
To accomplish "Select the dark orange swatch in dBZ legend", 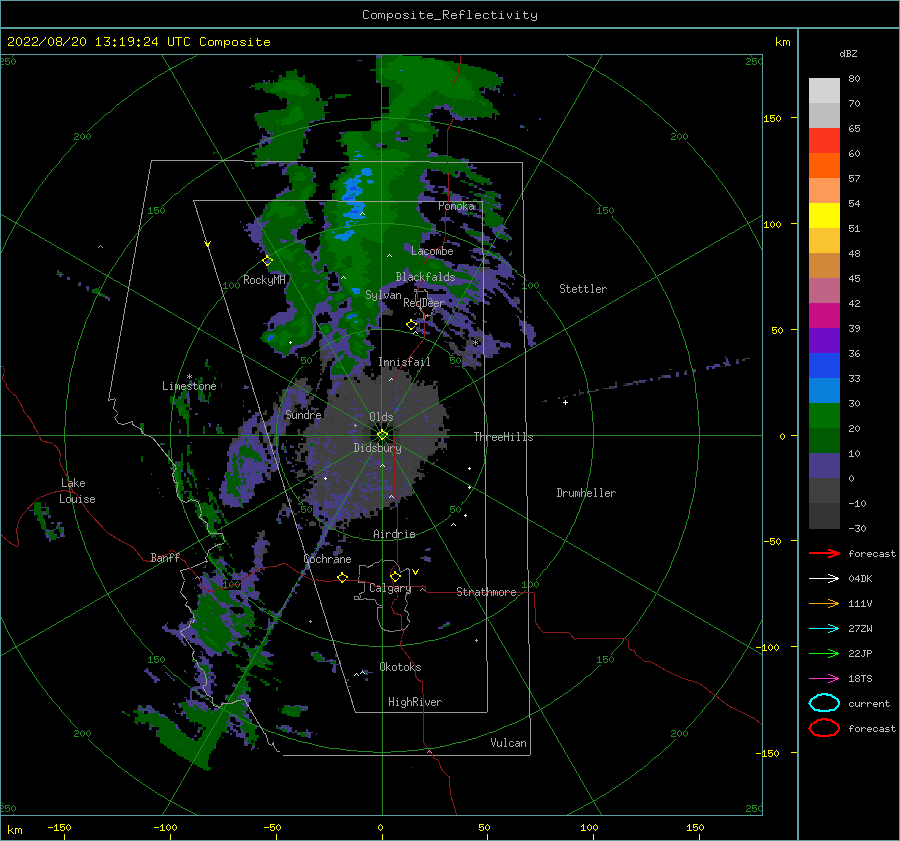I will pyautogui.click(x=824, y=165).
